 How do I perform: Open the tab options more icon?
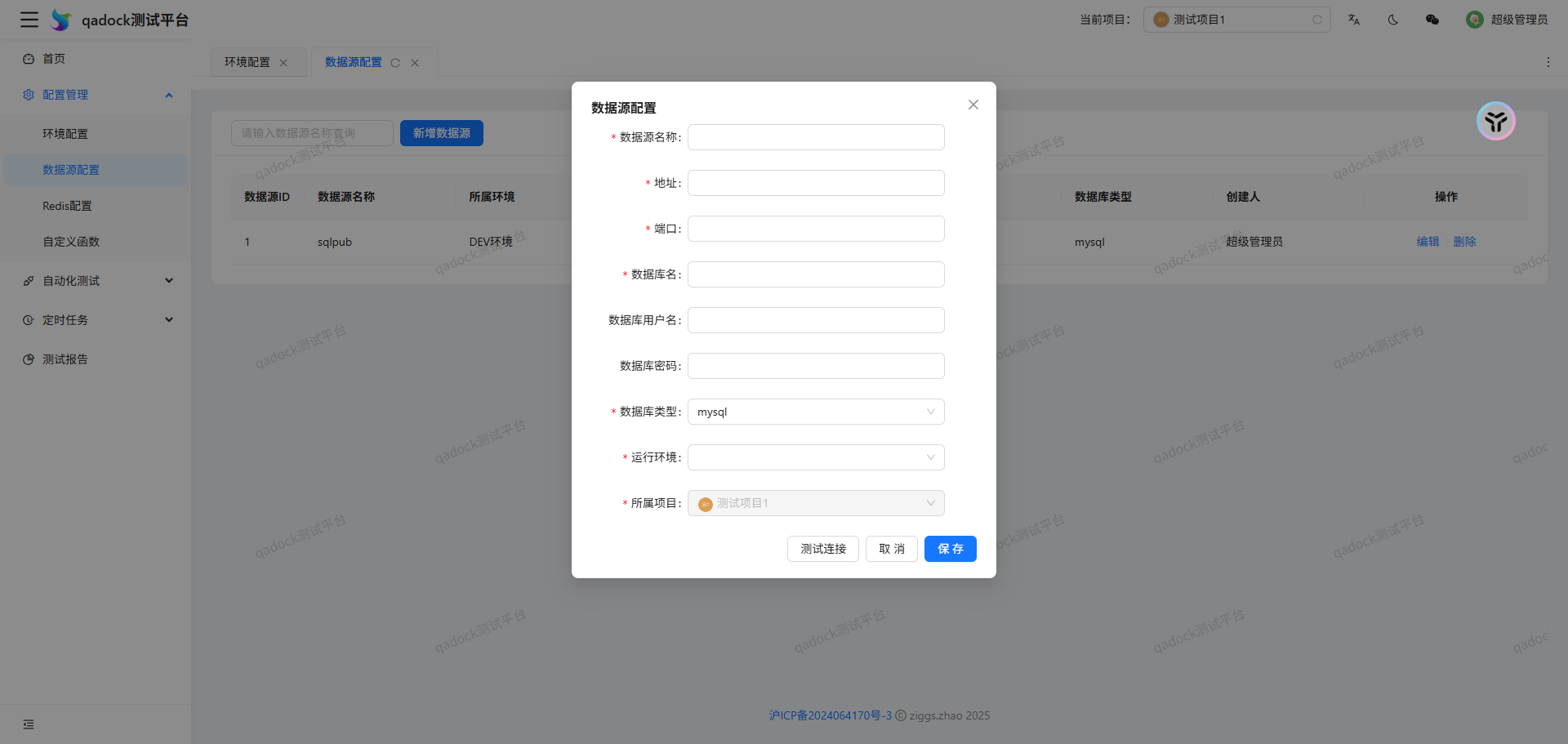[x=1548, y=62]
